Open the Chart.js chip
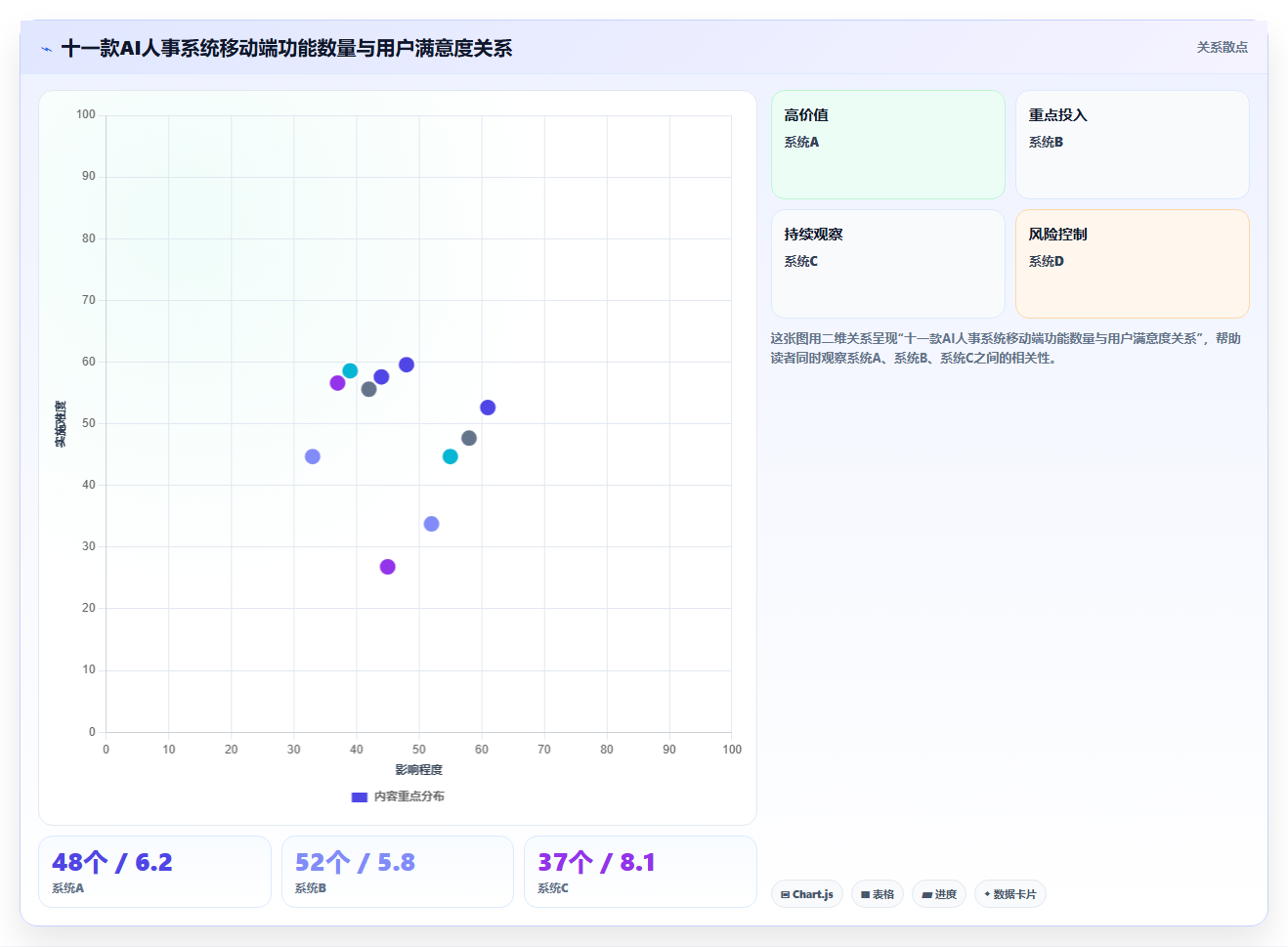 pyautogui.click(x=807, y=894)
